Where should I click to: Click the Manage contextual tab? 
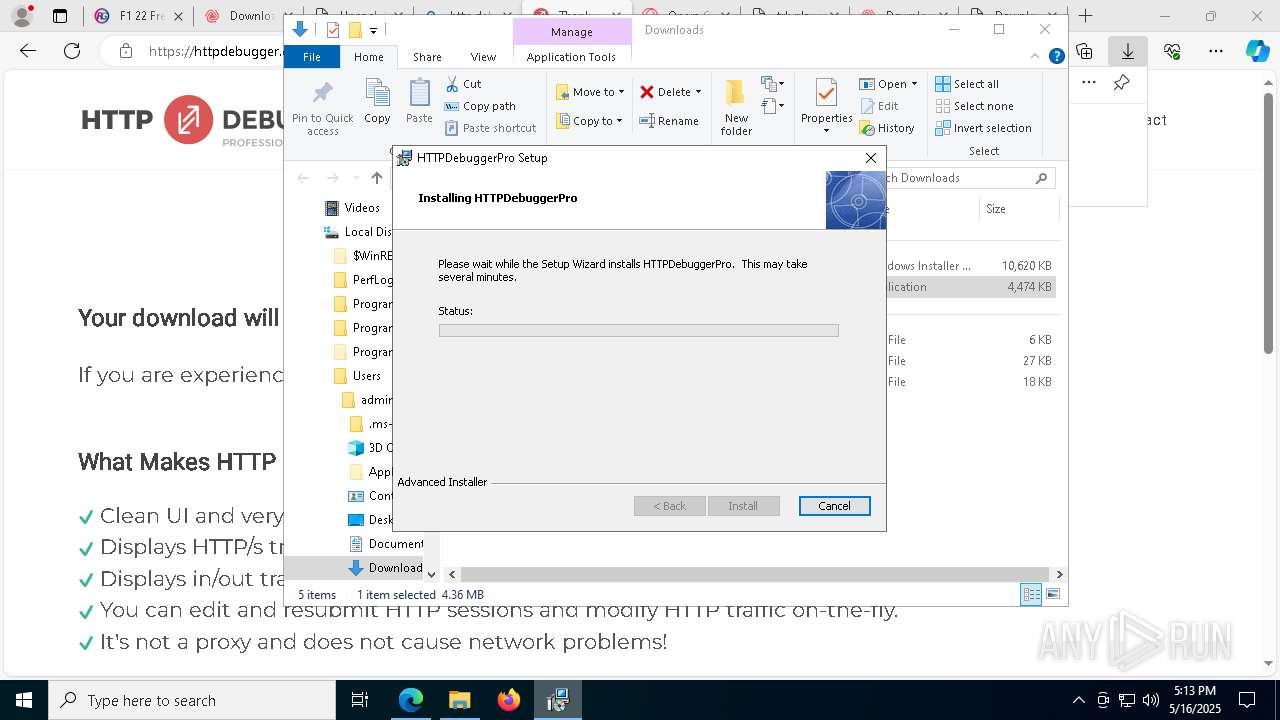pyautogui.click(x=572, y=32)
